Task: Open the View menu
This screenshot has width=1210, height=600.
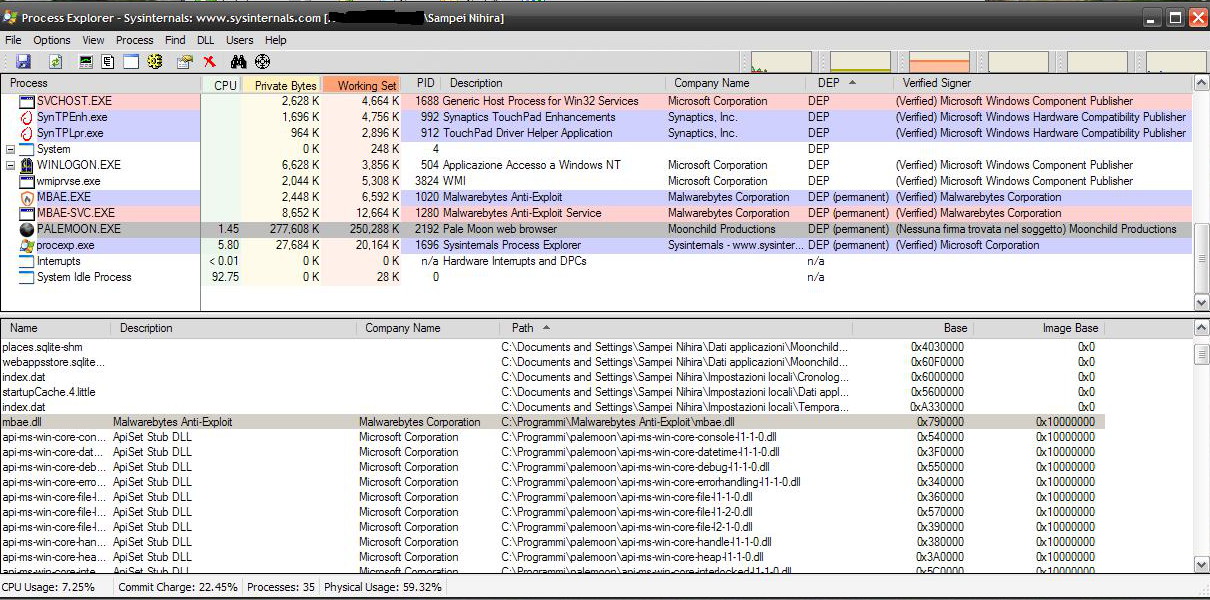Action: click(x=93, y=40)
